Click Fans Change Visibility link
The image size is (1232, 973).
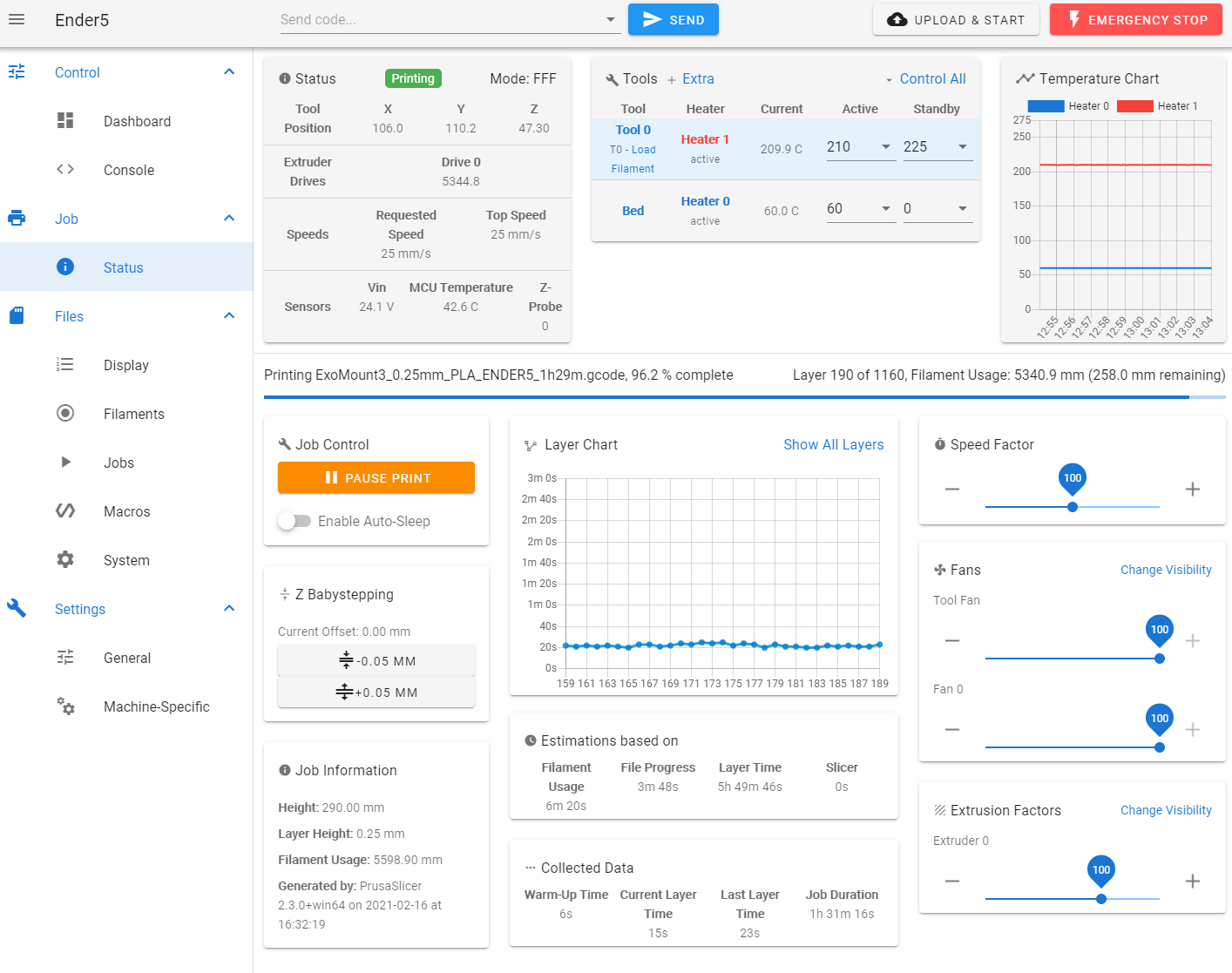click(1166, 570)
